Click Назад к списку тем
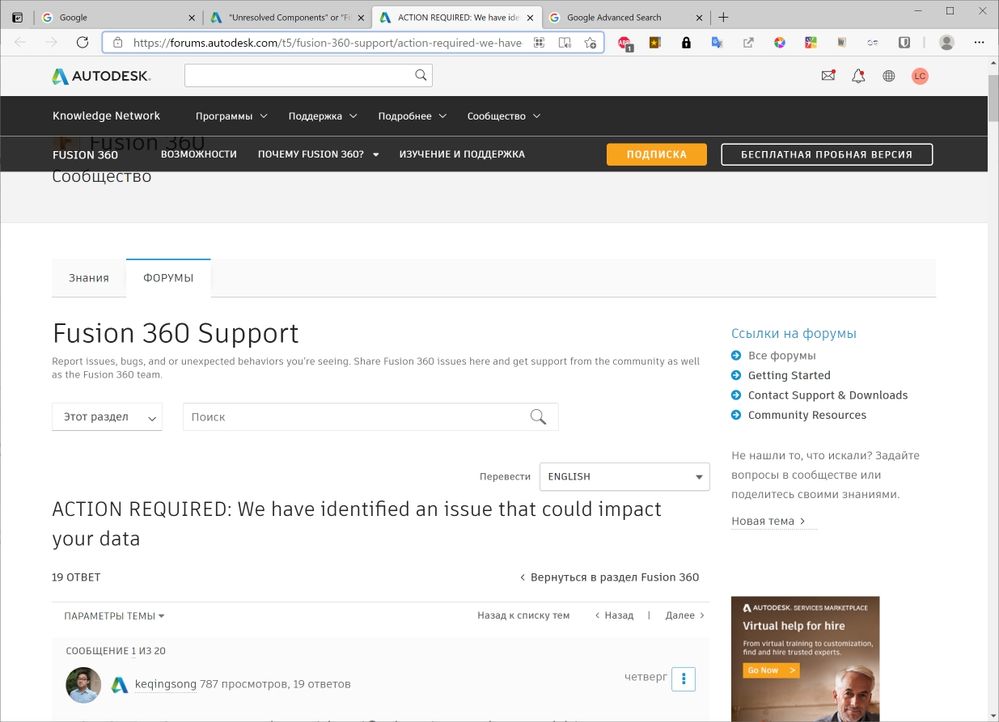999x722 pixels. click(523, 616)
